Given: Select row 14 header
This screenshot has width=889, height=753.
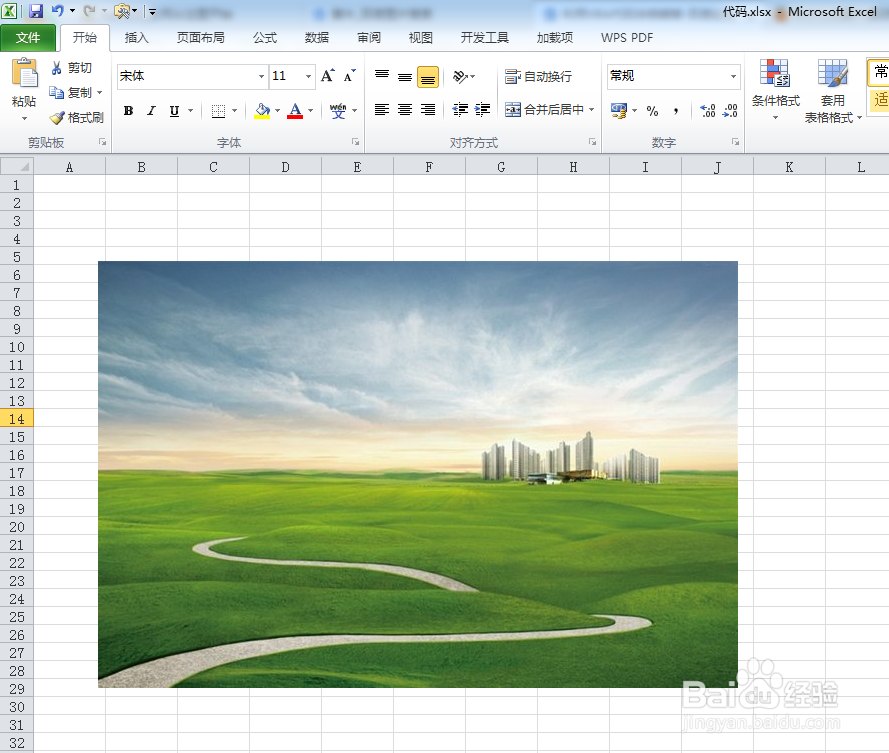Looking at the screenshot, I should point(16,418).
